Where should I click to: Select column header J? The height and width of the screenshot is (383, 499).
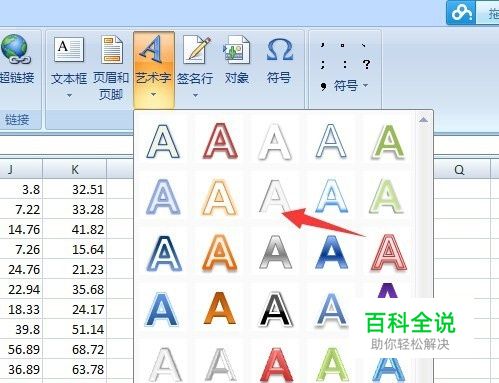(x=21, y=169)
